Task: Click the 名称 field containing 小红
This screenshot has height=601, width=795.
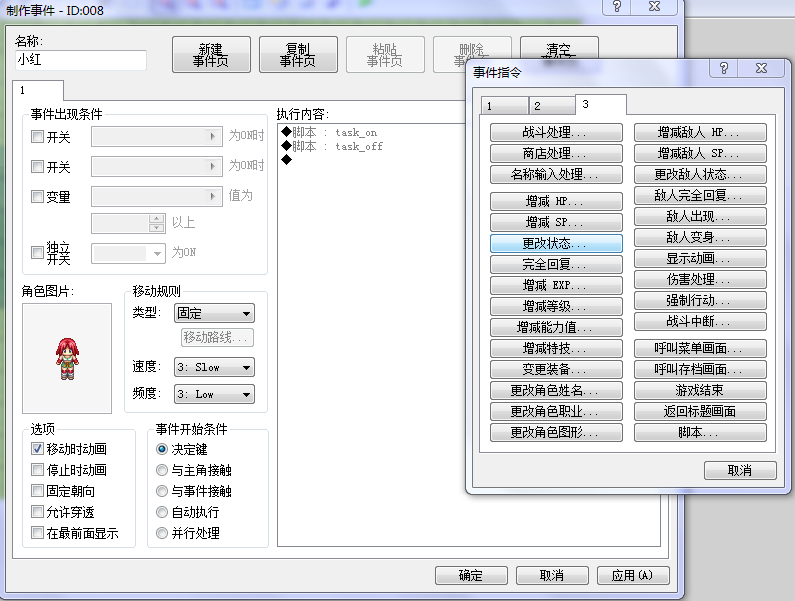Action: tap(81, 60)
